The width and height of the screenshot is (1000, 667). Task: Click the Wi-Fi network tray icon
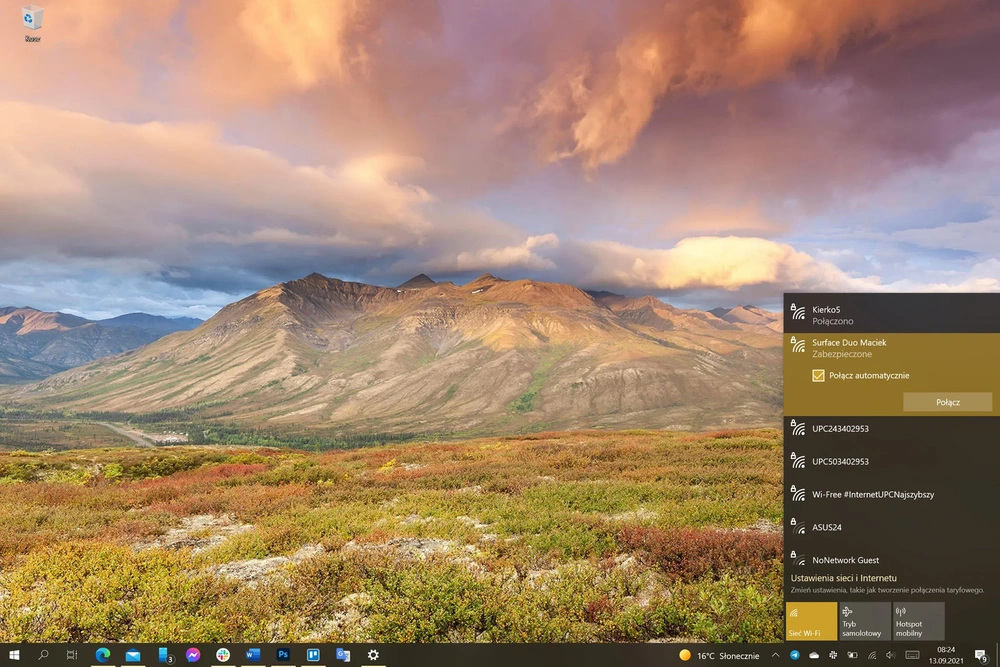pyautogui.click(x=872, y=656)
